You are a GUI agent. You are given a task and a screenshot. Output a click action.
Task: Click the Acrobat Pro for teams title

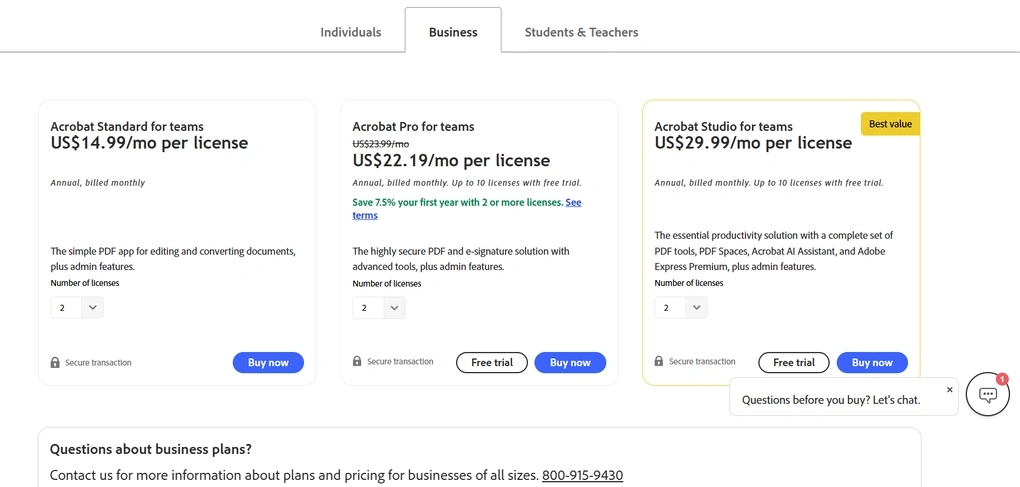tap(413, 126)
